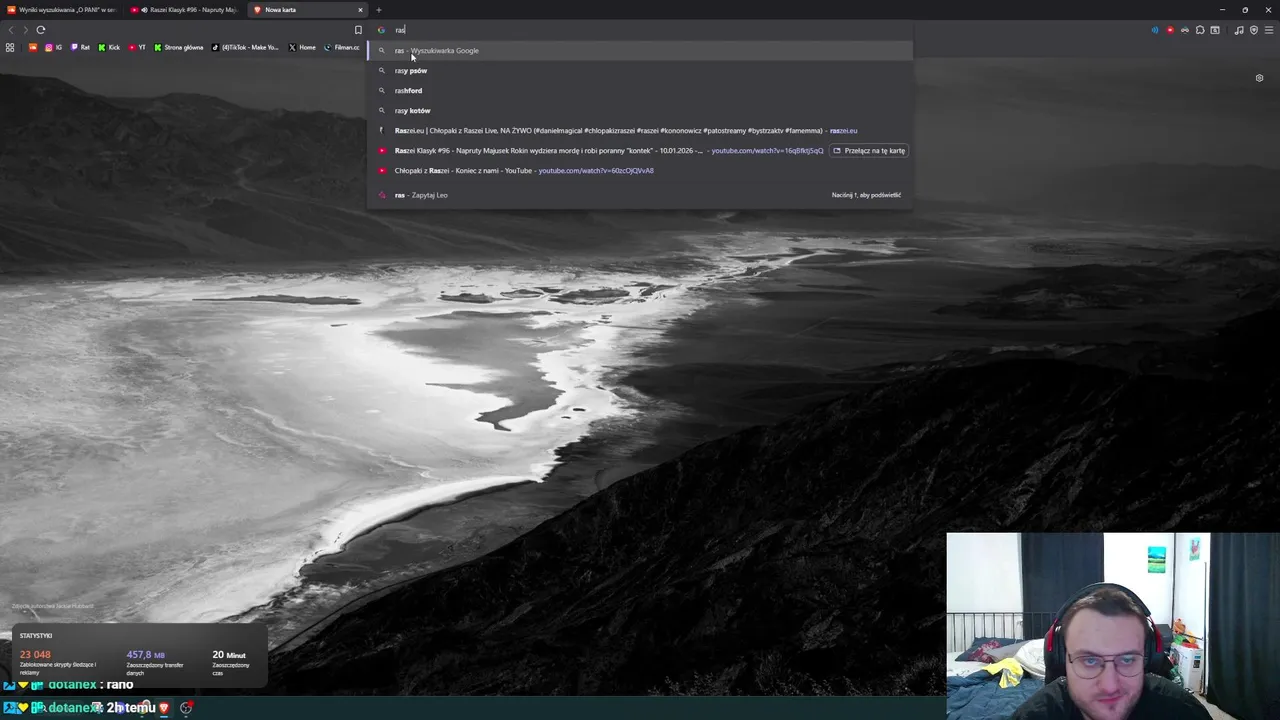Bookmark this page with the bookmark icon
This screenshot has width=1280, height=720.
pos(358,30)
